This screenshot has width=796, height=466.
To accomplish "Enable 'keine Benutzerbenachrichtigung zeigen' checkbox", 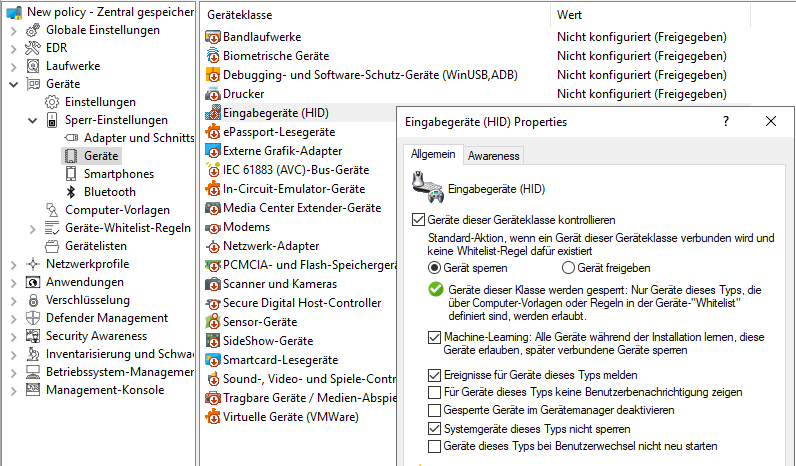I will [434, 392].
